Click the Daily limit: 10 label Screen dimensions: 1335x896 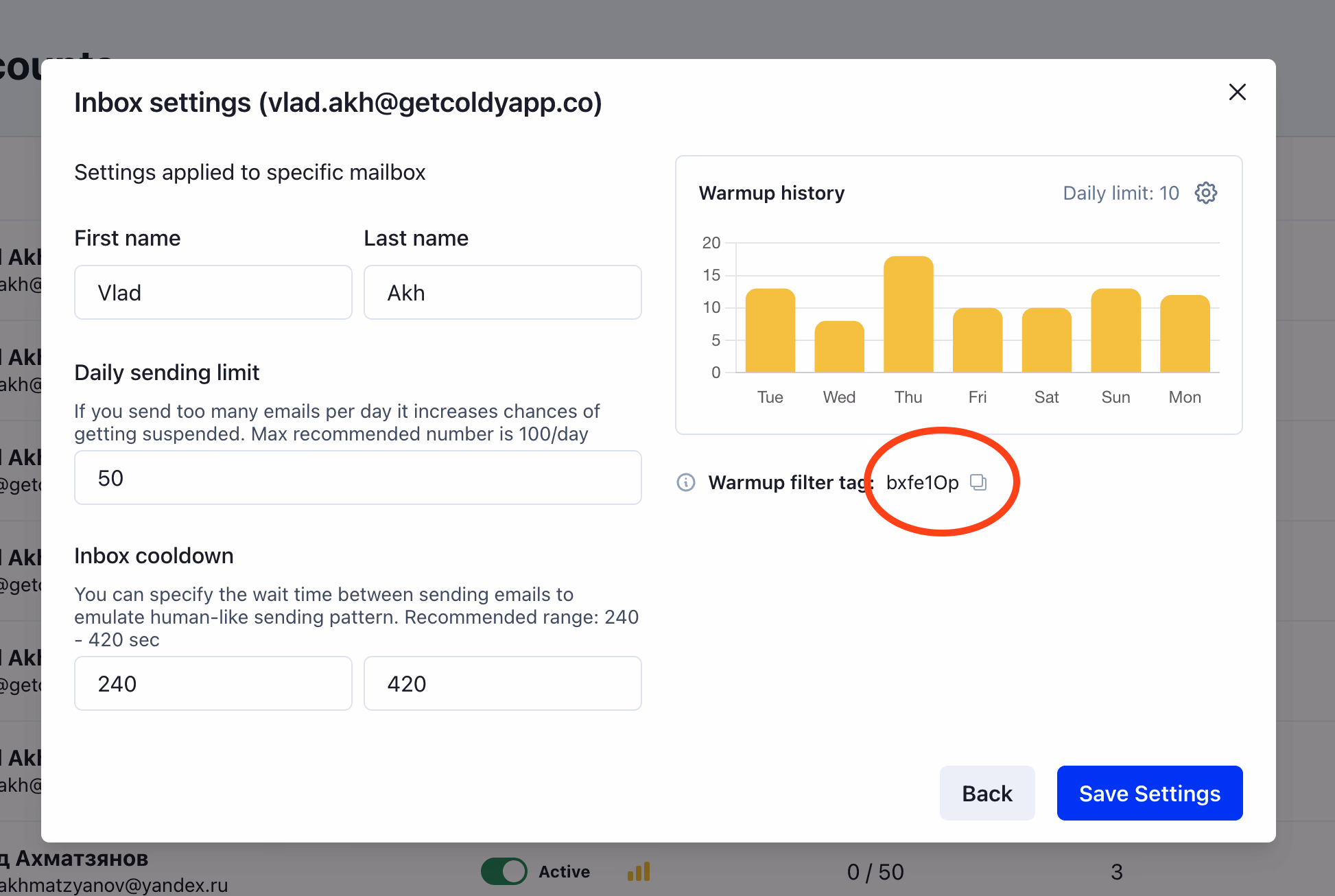click(x=1120, y=193)
